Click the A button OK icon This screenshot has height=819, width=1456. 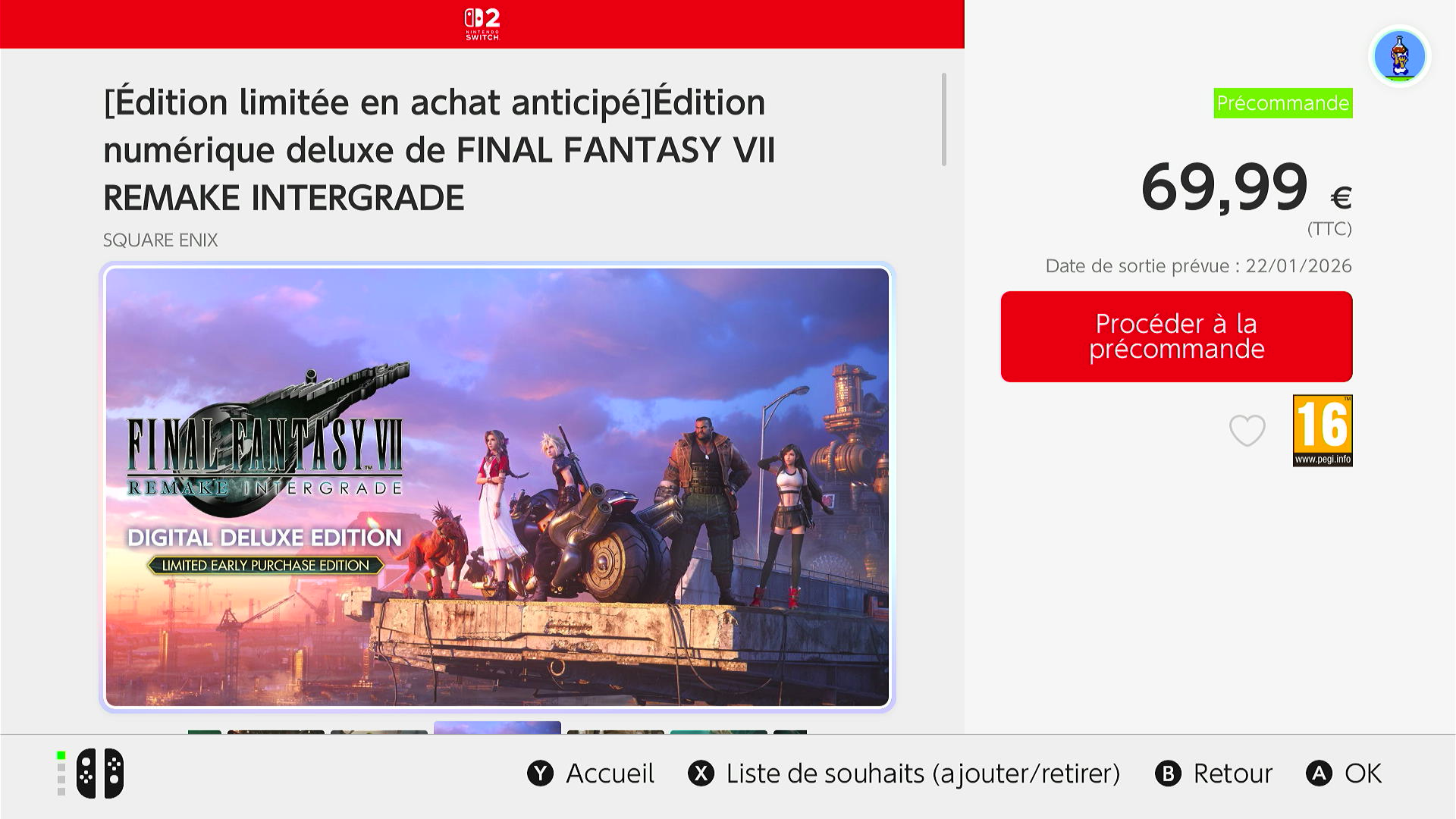click(1319, 773)
